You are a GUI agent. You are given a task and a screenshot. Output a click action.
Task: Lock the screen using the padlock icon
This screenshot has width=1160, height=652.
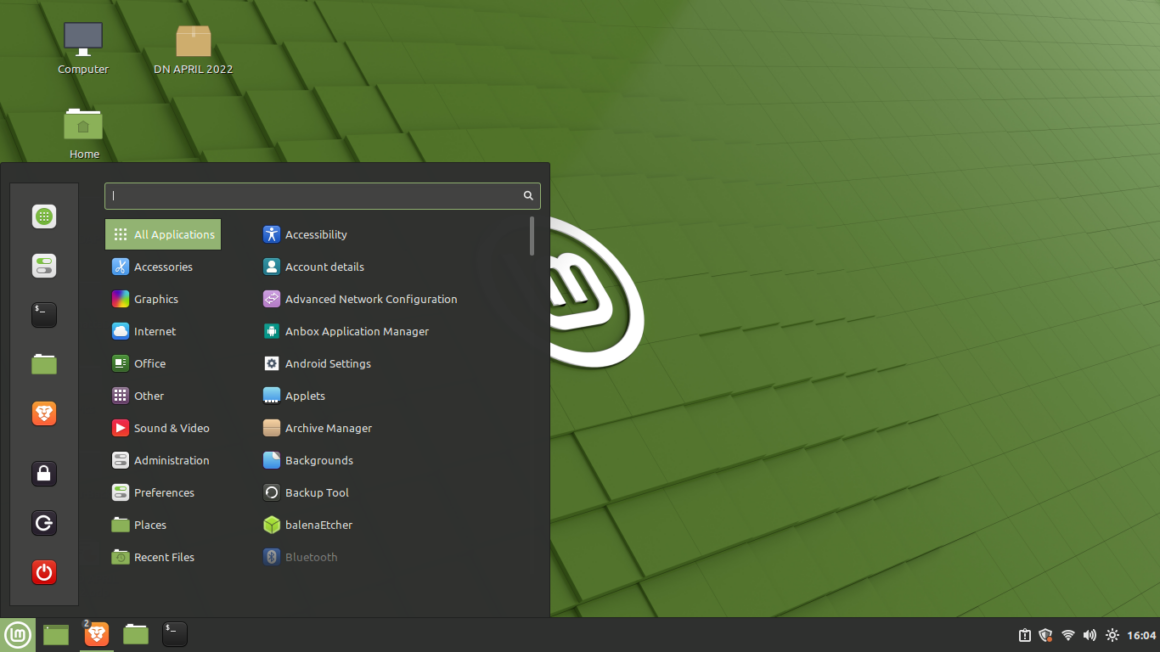click(x=44, y=473)
